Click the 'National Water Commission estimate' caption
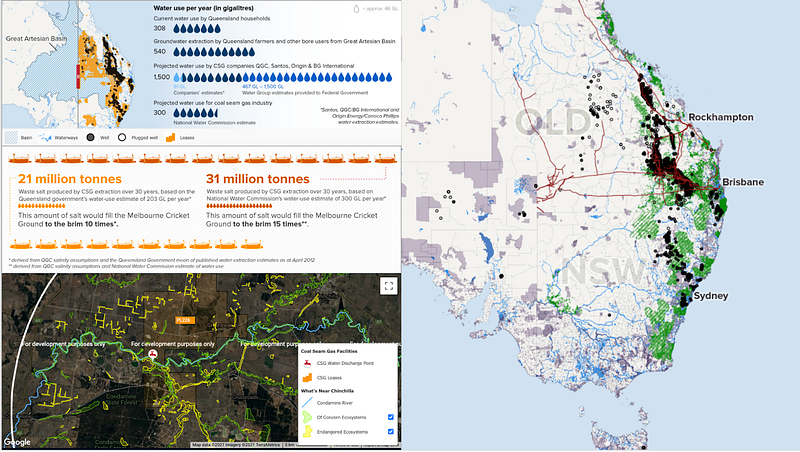800x452 pixels. [214, 122]
